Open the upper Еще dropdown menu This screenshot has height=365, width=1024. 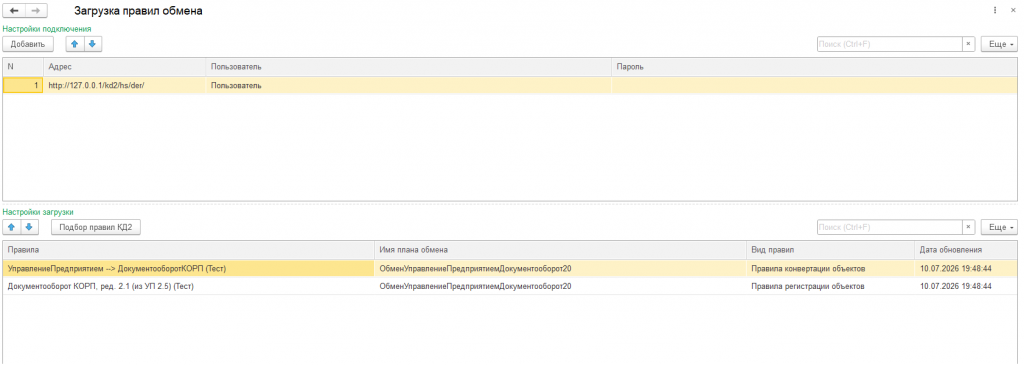pos(999,44)
